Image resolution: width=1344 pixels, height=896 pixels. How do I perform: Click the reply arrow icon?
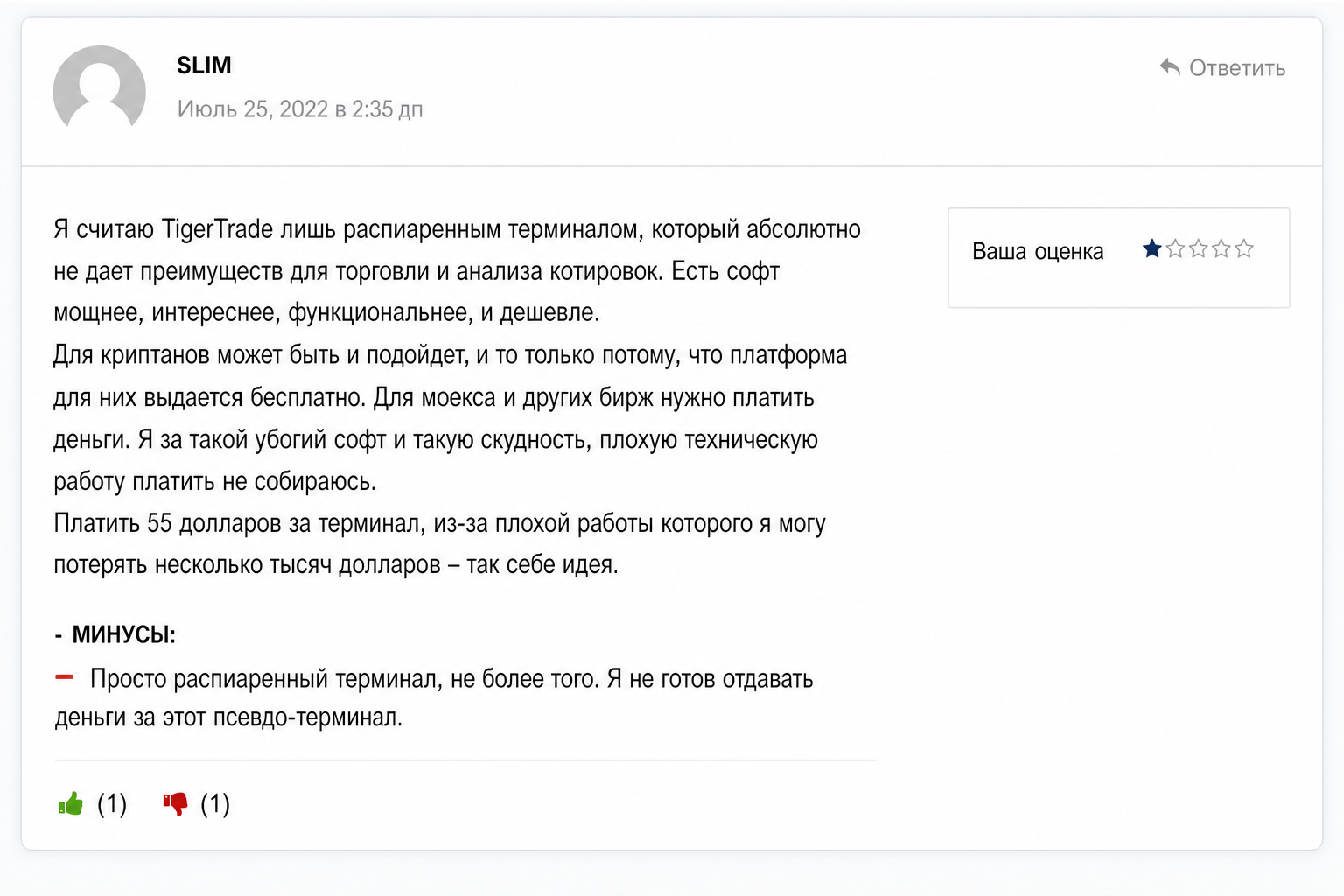[1170, 66]
